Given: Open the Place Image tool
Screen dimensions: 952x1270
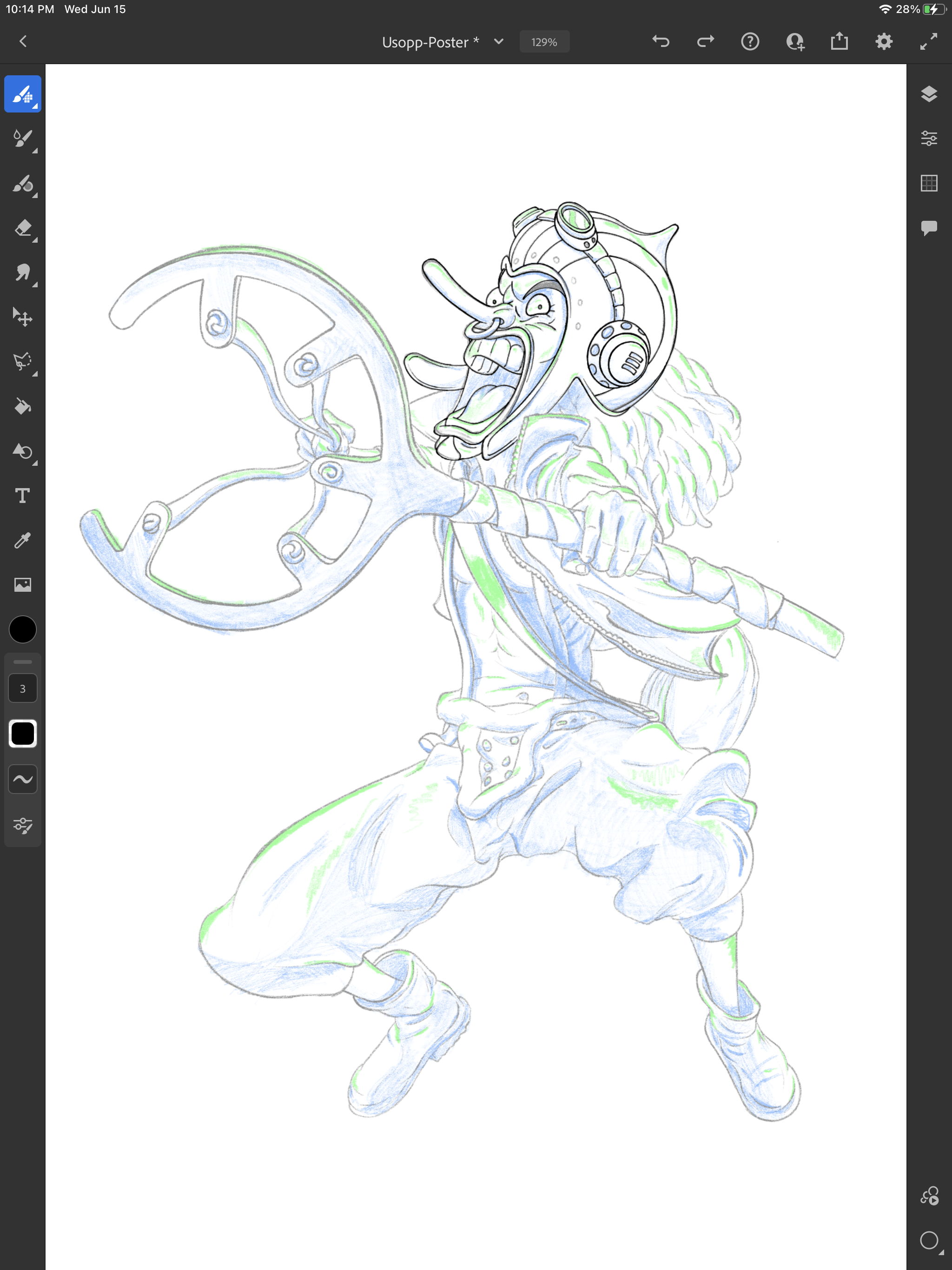Looking at the screenshot, I should coord(22,584).
